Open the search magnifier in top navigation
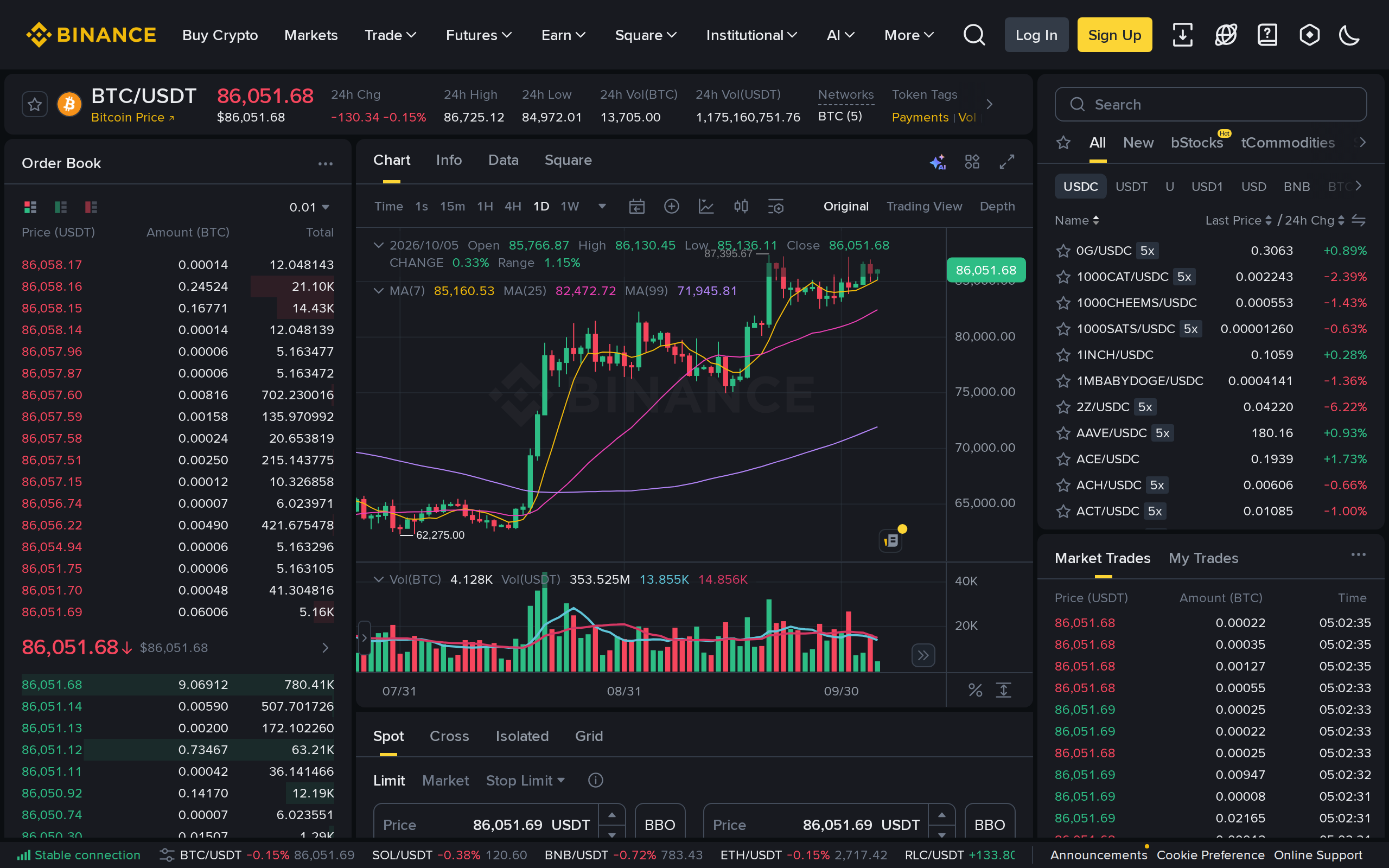This screenshot has width=1389, height=868. point(974,35)
